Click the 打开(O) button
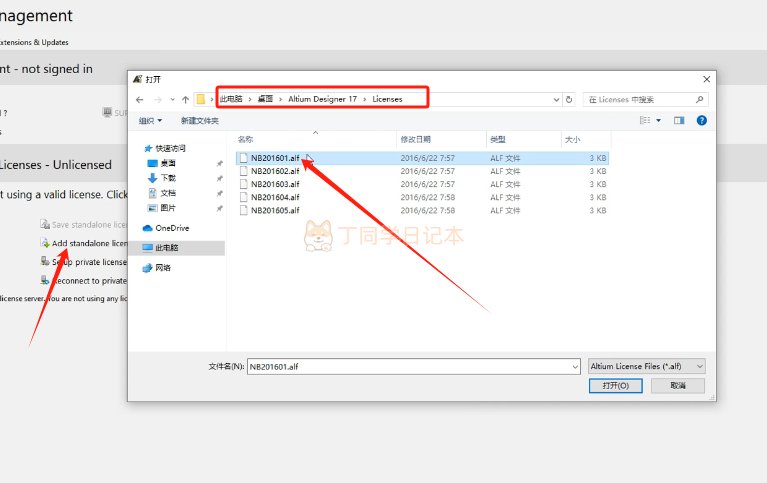767x483 pixels. coord(615,386)
